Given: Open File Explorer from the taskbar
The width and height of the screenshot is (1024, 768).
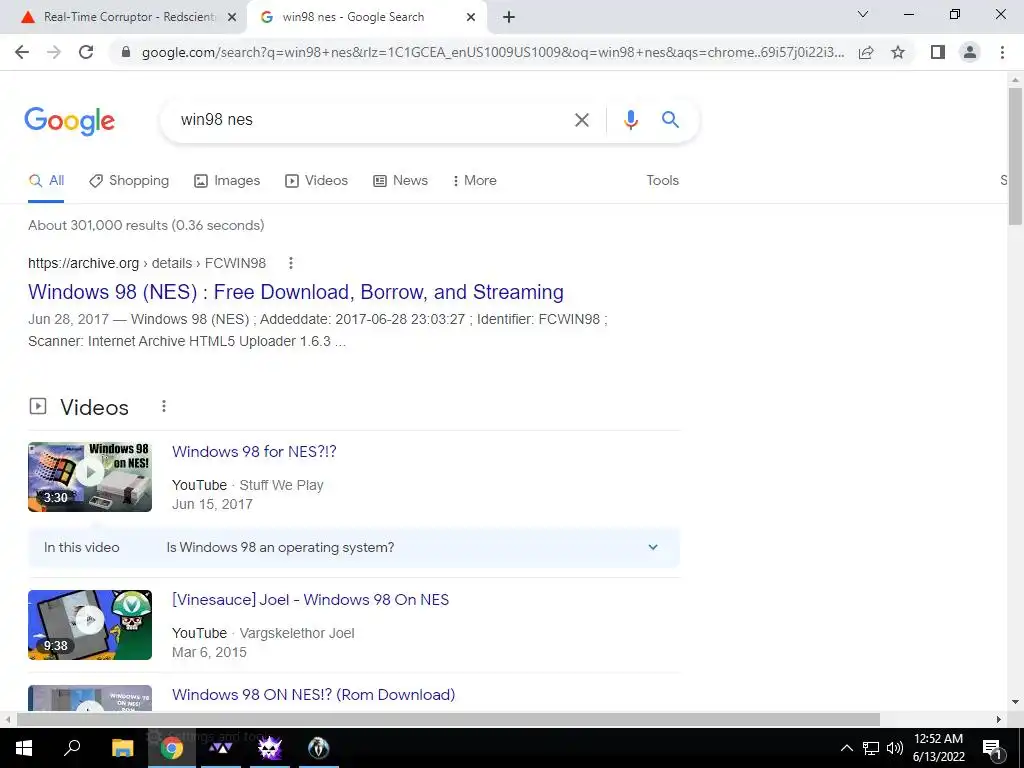Looking at the screenshot, I should pyautogui.click(x=122, y=748).
